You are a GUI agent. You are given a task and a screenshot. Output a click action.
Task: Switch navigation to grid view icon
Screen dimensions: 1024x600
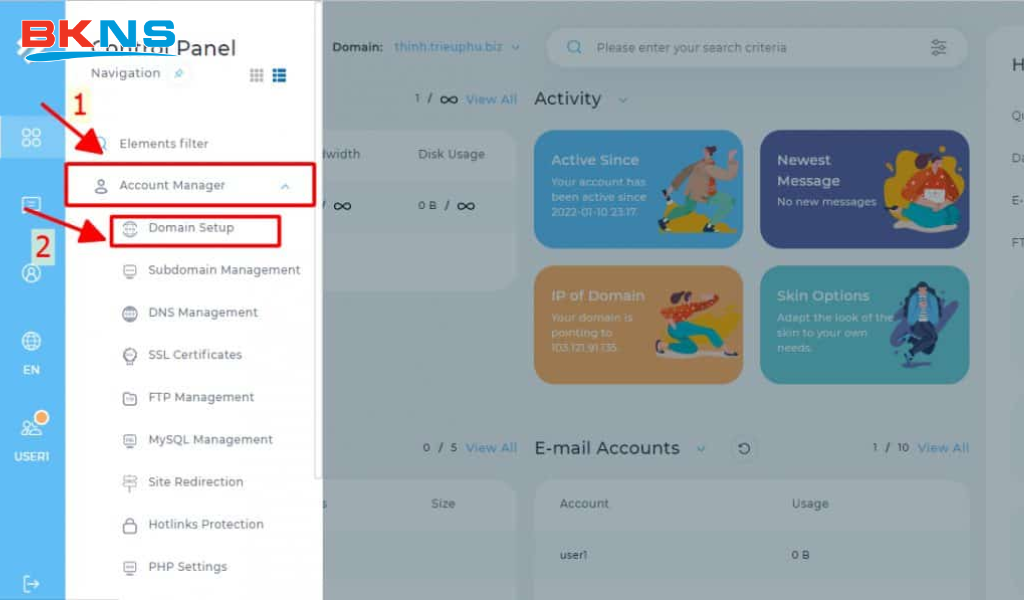click(x=257, y=75)
